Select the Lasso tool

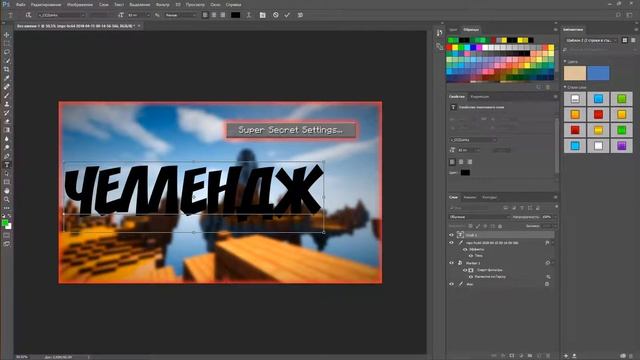pyautogui.click(x=7, y=52)
